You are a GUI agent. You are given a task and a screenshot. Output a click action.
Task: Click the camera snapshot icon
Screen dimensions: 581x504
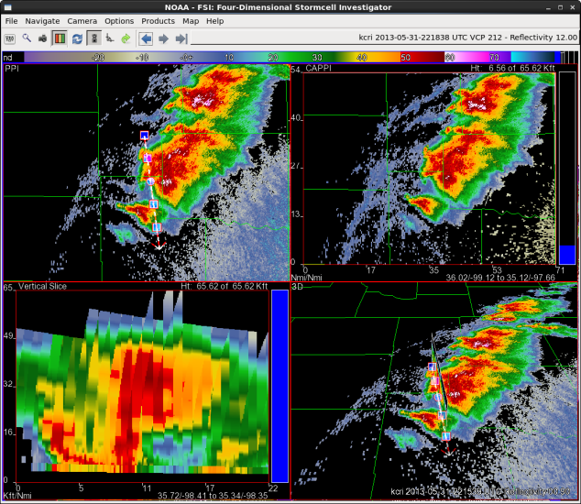click(43, 38)
